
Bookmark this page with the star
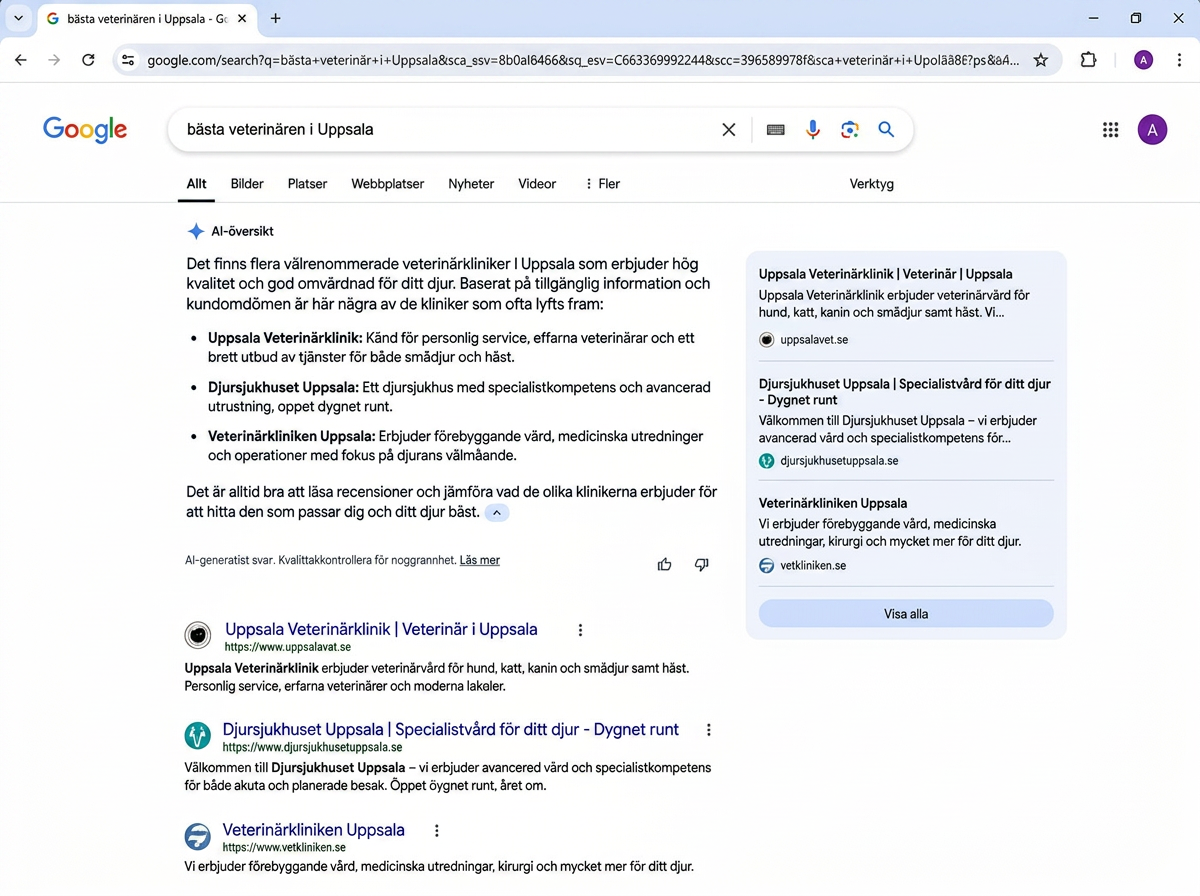coord(1041,60)
